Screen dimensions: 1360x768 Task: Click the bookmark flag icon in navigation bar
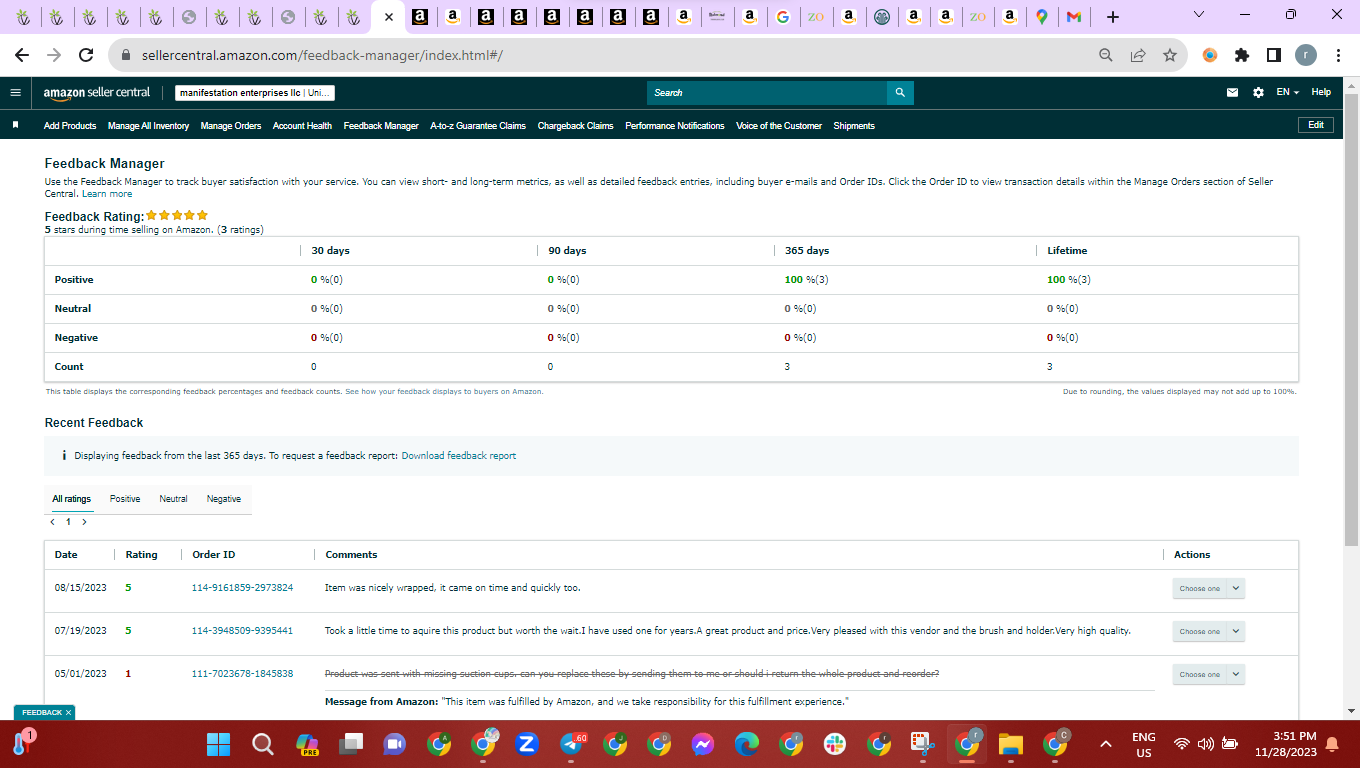(x=15, y=126)
